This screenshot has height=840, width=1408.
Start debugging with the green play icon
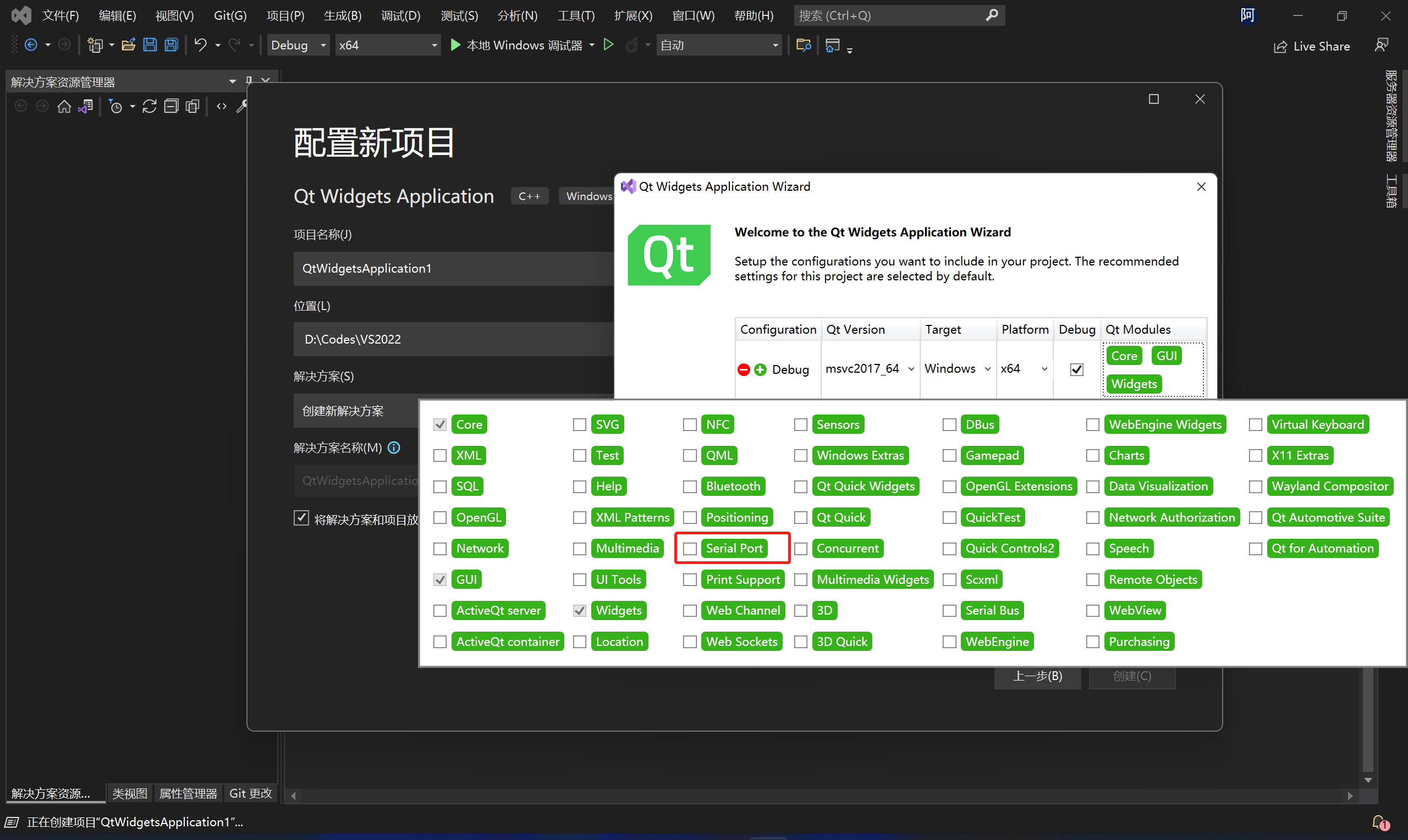(x=455, y=45)
